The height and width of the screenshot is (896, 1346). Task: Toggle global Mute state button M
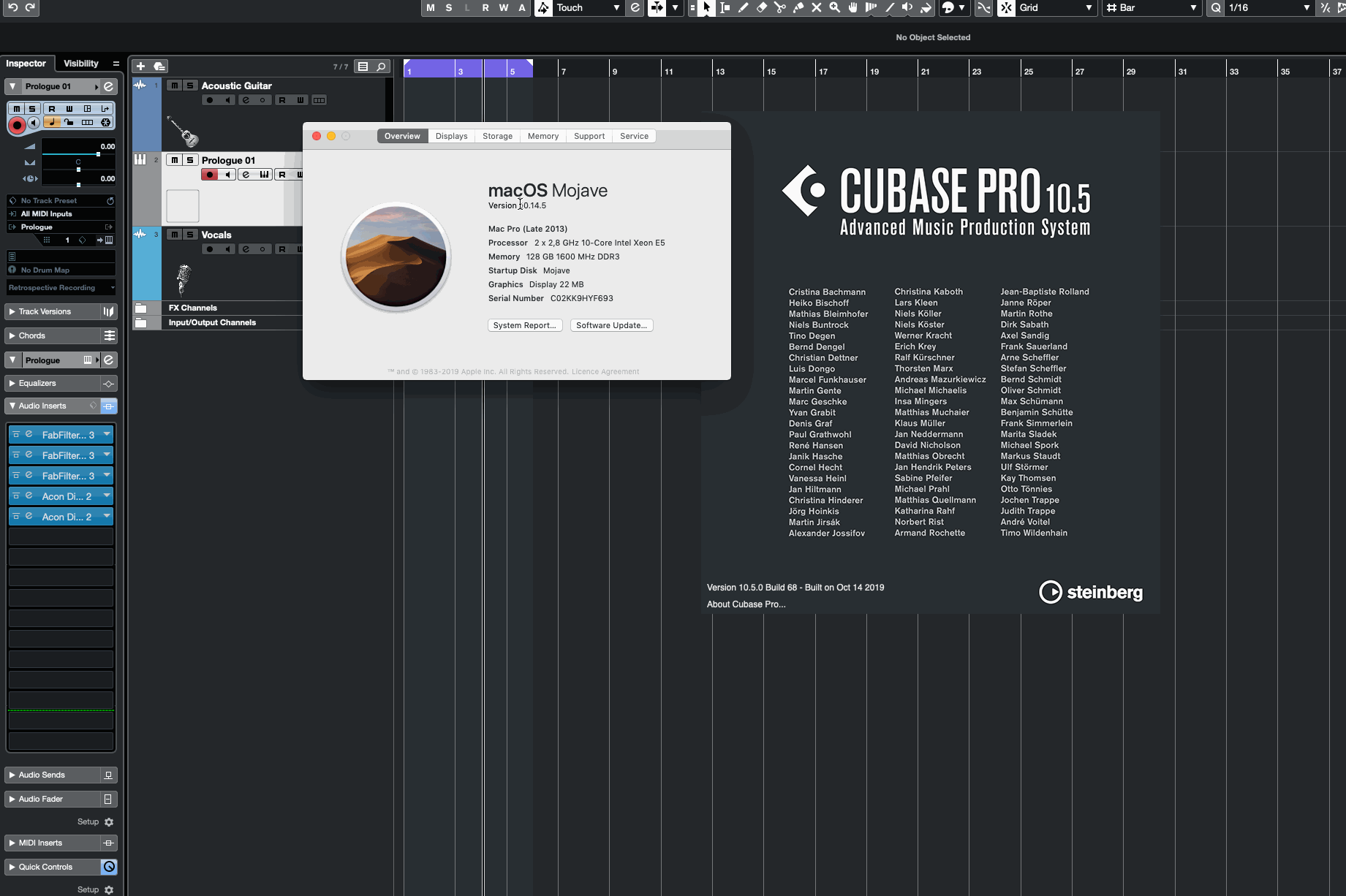(431, 7)
